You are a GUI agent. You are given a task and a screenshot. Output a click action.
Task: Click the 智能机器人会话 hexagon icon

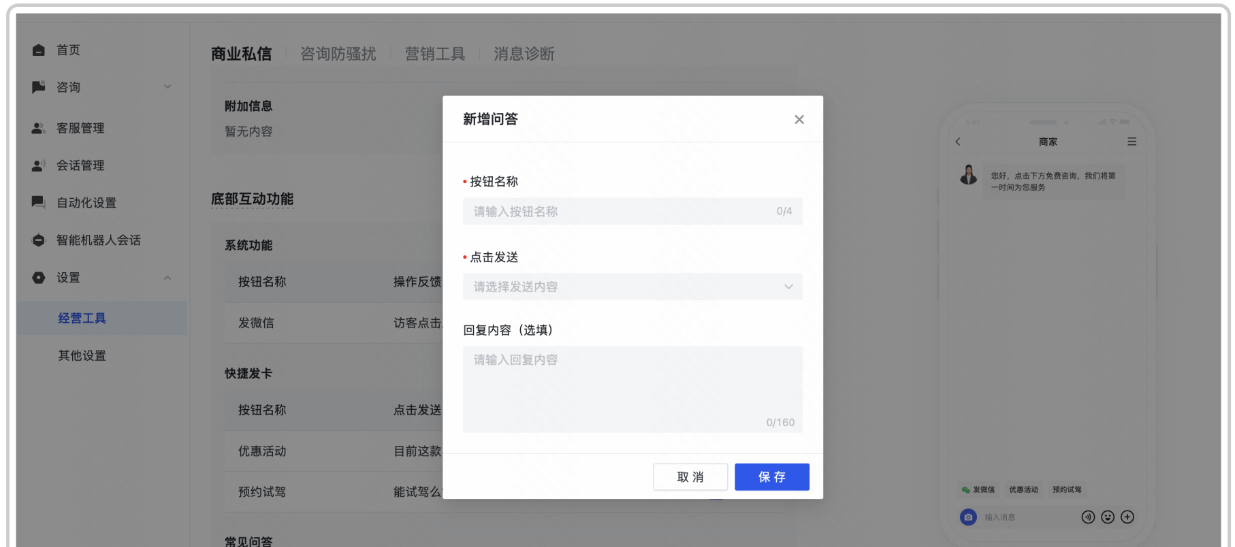(39, 240)
